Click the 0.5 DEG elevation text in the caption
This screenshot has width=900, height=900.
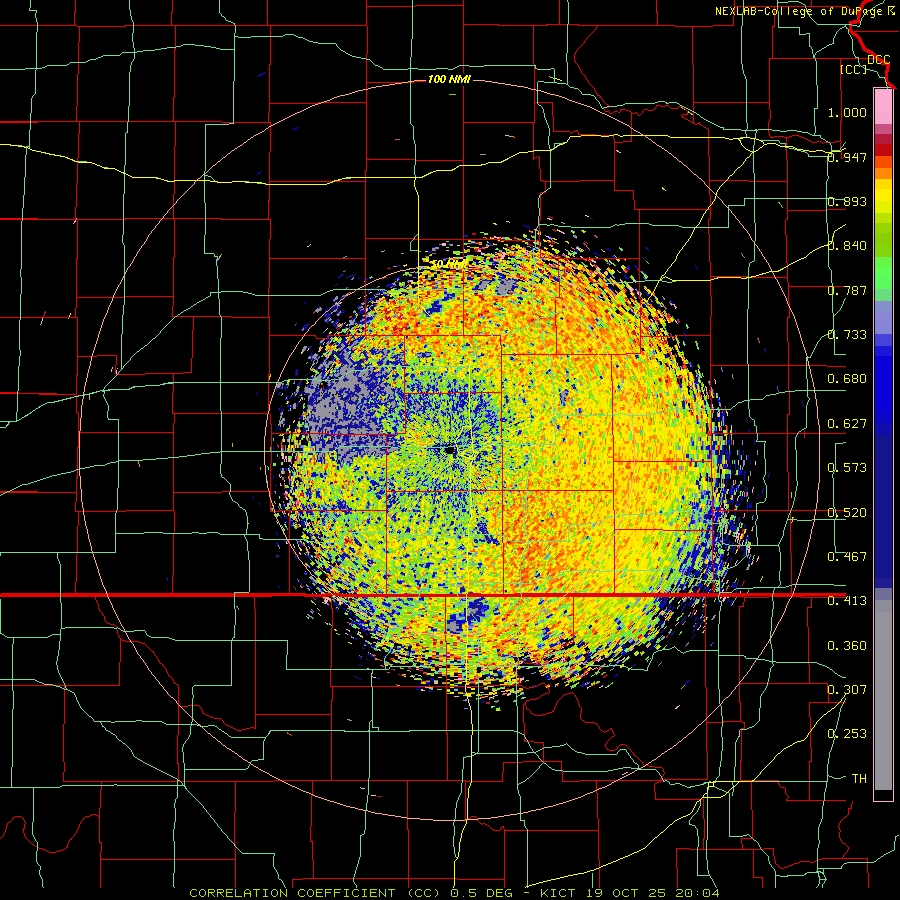[481, 893]
